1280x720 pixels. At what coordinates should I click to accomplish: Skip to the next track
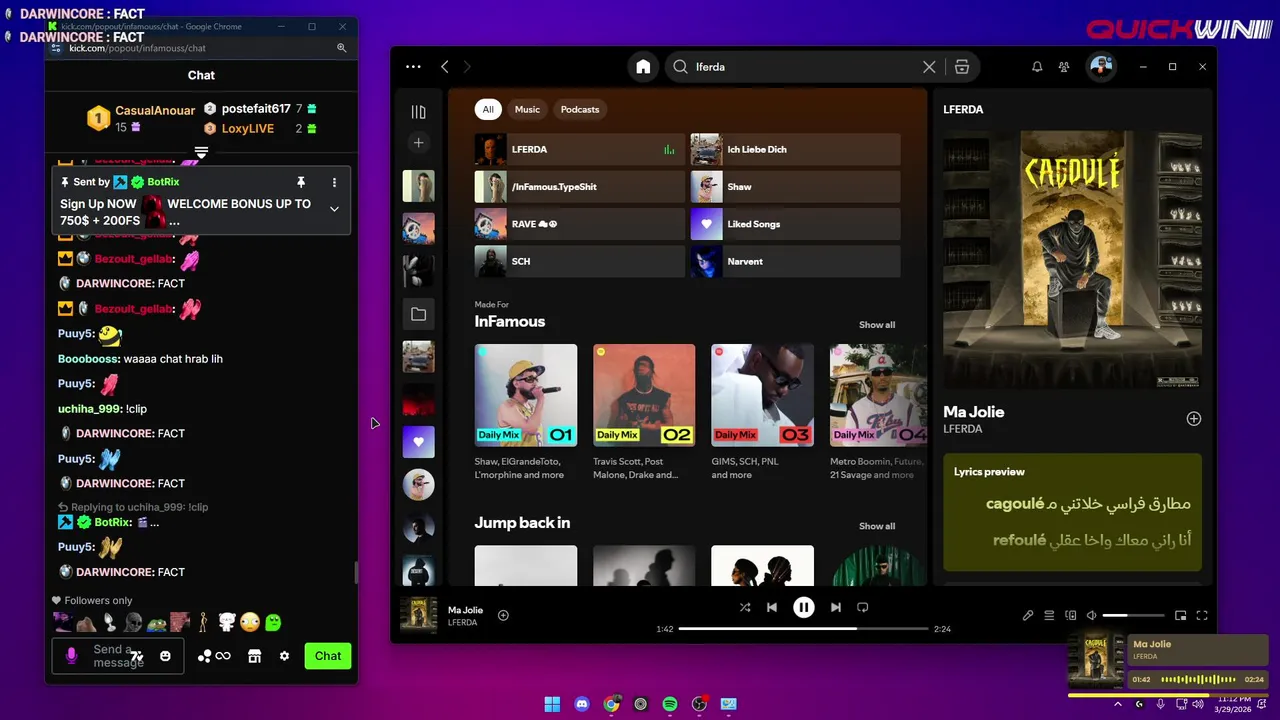835,607
